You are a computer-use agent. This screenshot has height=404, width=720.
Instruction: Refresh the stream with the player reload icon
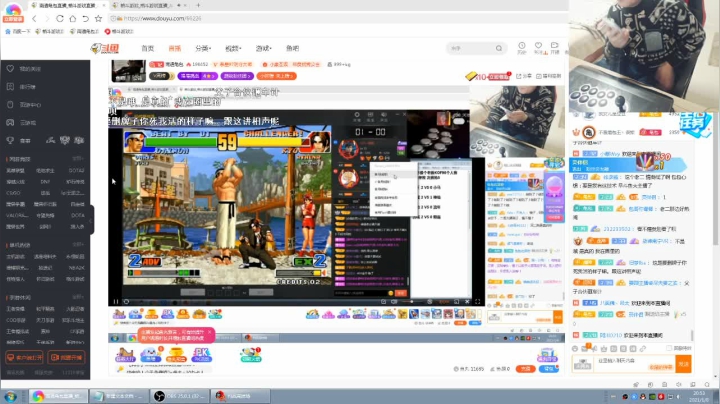(x=126, y=302)
